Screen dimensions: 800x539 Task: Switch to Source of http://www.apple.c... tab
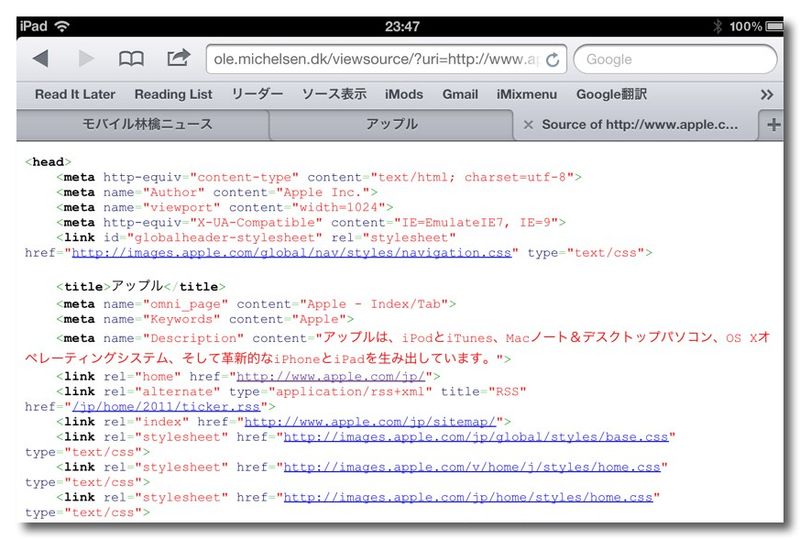click(x=640, y=125)
